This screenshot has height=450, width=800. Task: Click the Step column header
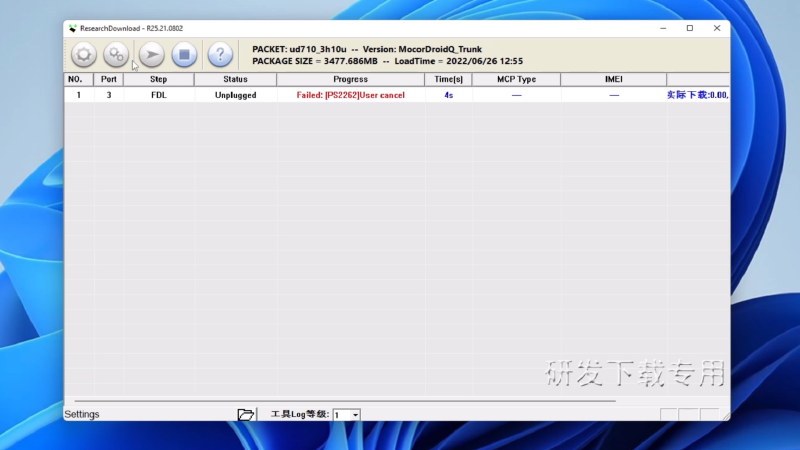pyautogui.click(x=159, y=79)
